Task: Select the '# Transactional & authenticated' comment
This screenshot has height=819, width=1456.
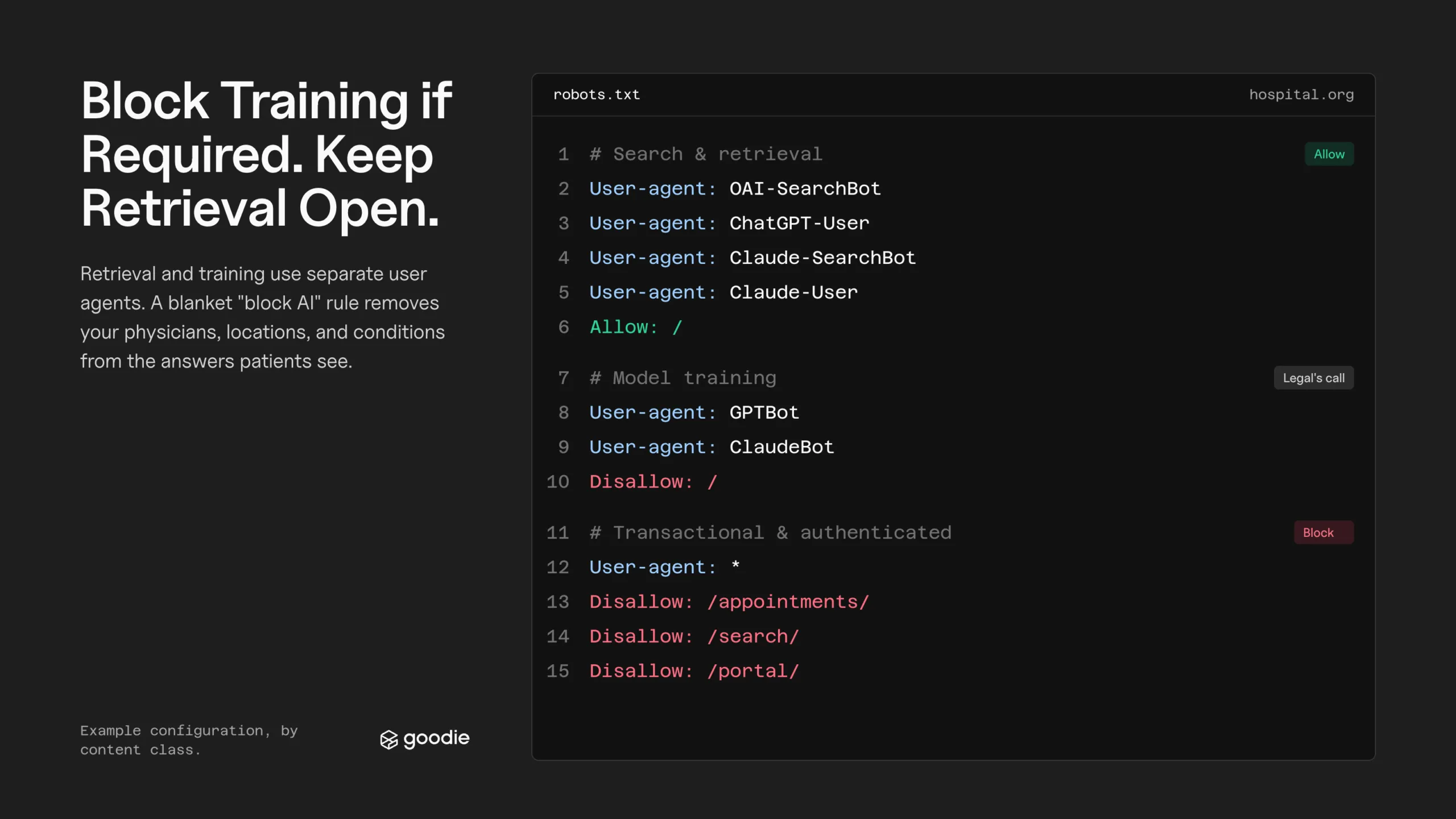Action: [770, 532]
